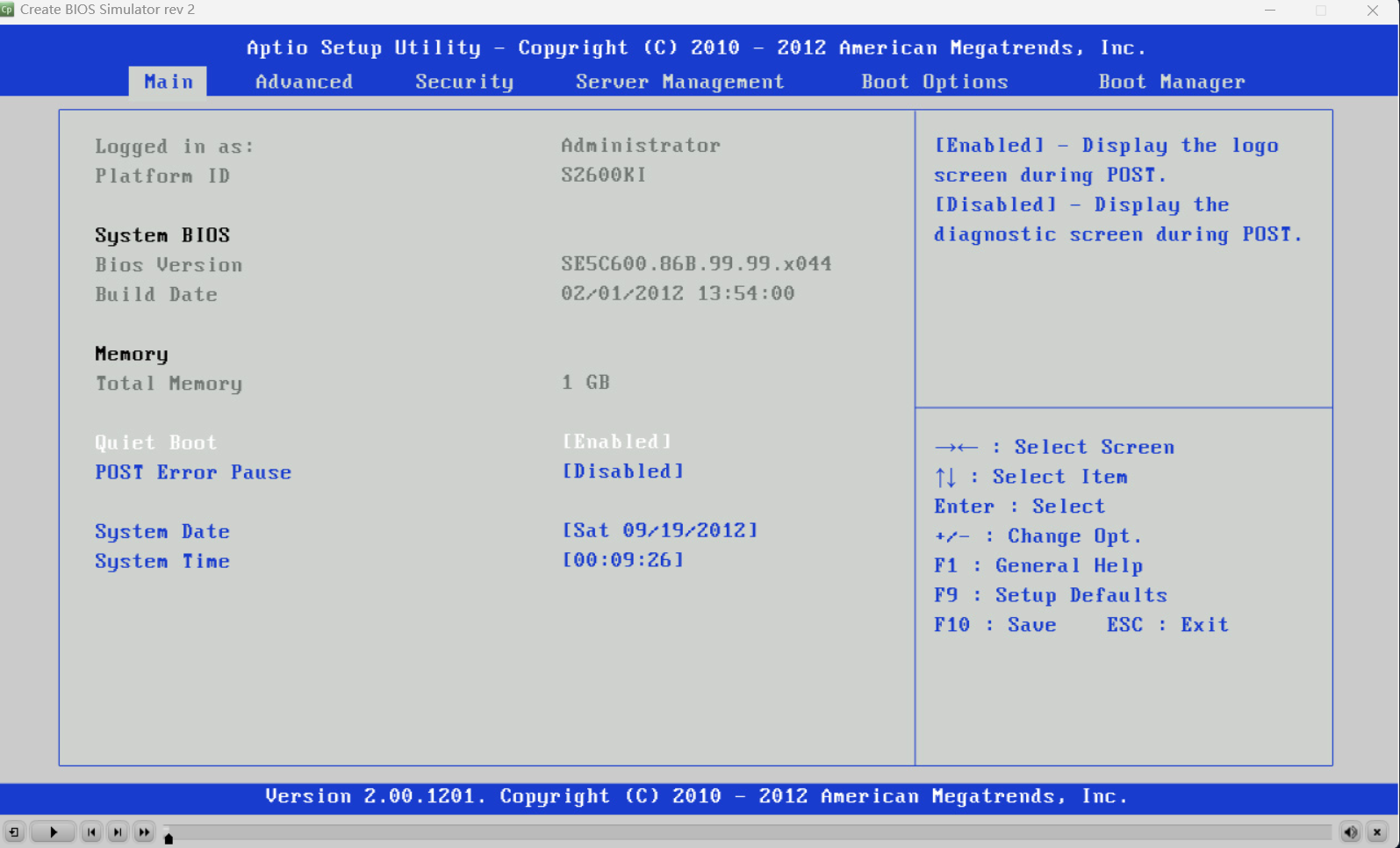Click the 'Select Screen' arrows hint

[1054, 447]
